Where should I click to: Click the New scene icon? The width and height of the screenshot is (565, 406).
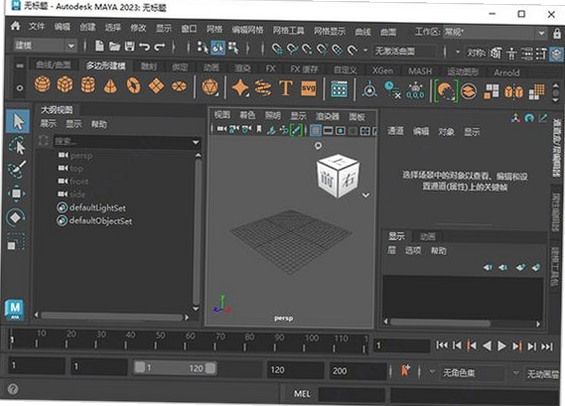tap(99, 46)
